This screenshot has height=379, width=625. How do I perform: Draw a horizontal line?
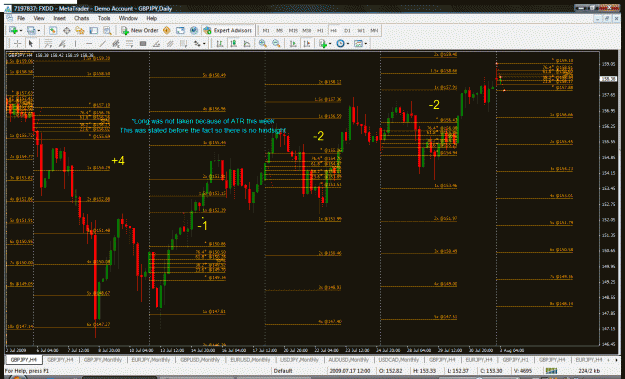tap(89, 44)
